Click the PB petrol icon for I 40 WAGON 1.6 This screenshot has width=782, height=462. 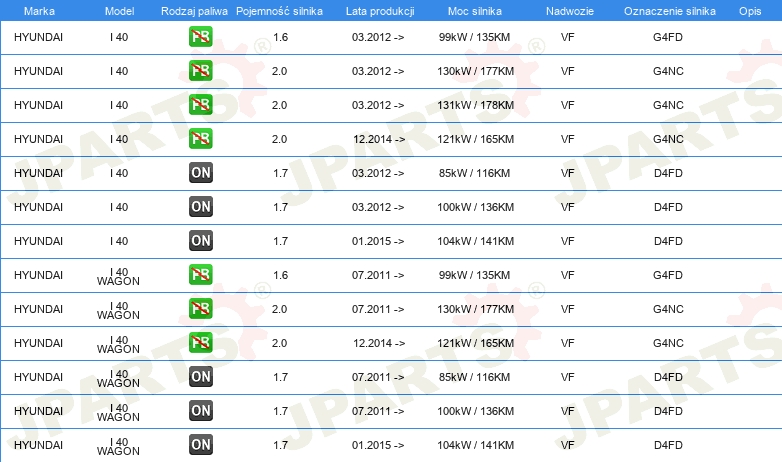[200, 275]
